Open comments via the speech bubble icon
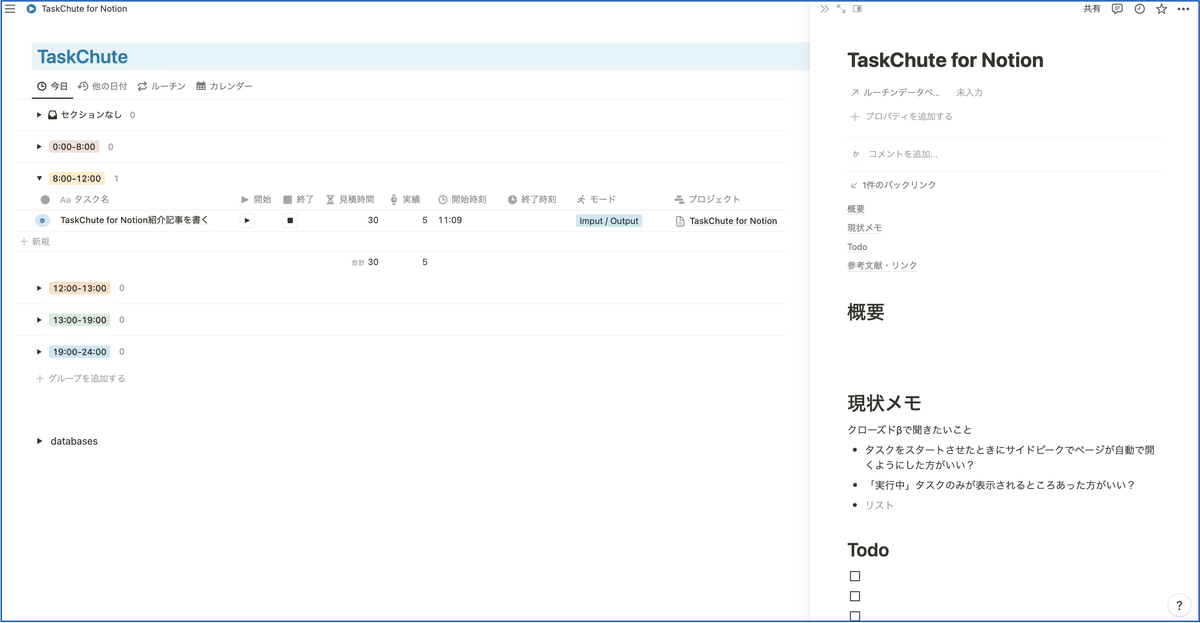 pos(1116,8)
